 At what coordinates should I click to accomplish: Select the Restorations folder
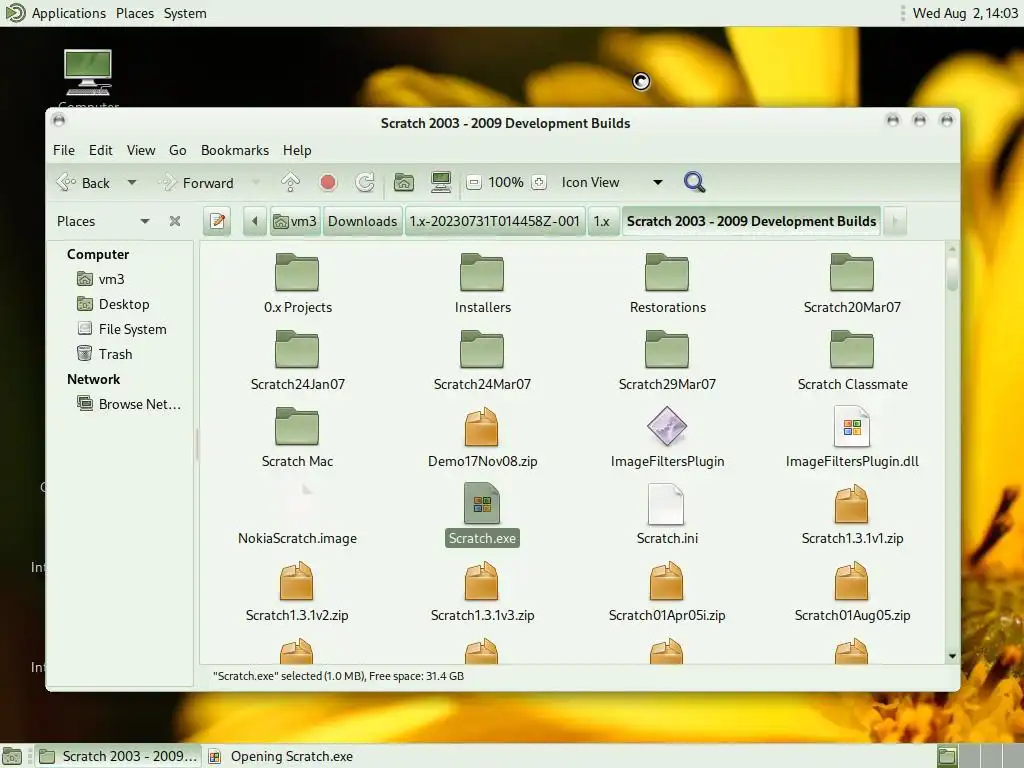coord(667,283)
